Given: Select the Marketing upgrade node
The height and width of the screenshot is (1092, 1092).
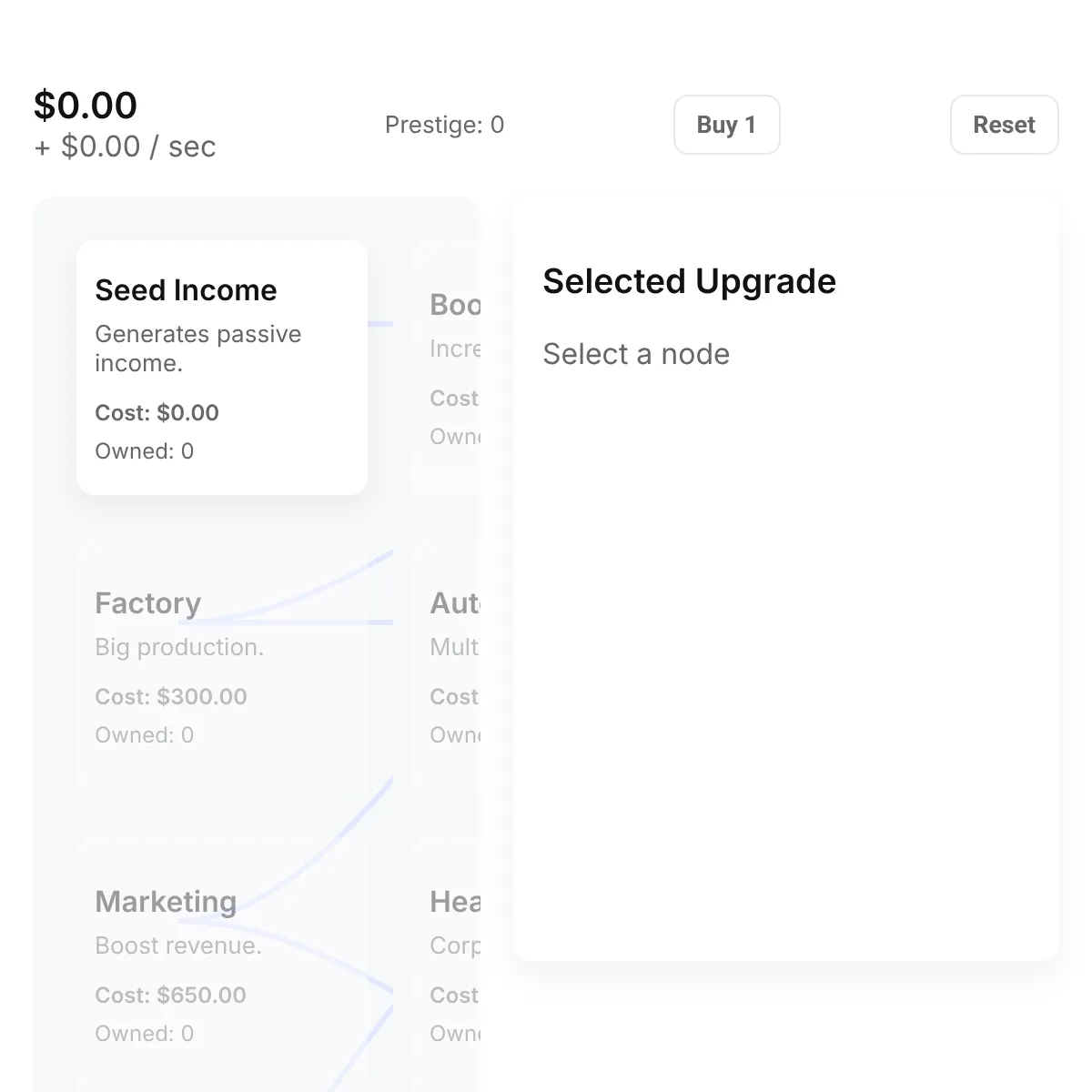Looking at the screenshot, I should (x=222, y=965).
